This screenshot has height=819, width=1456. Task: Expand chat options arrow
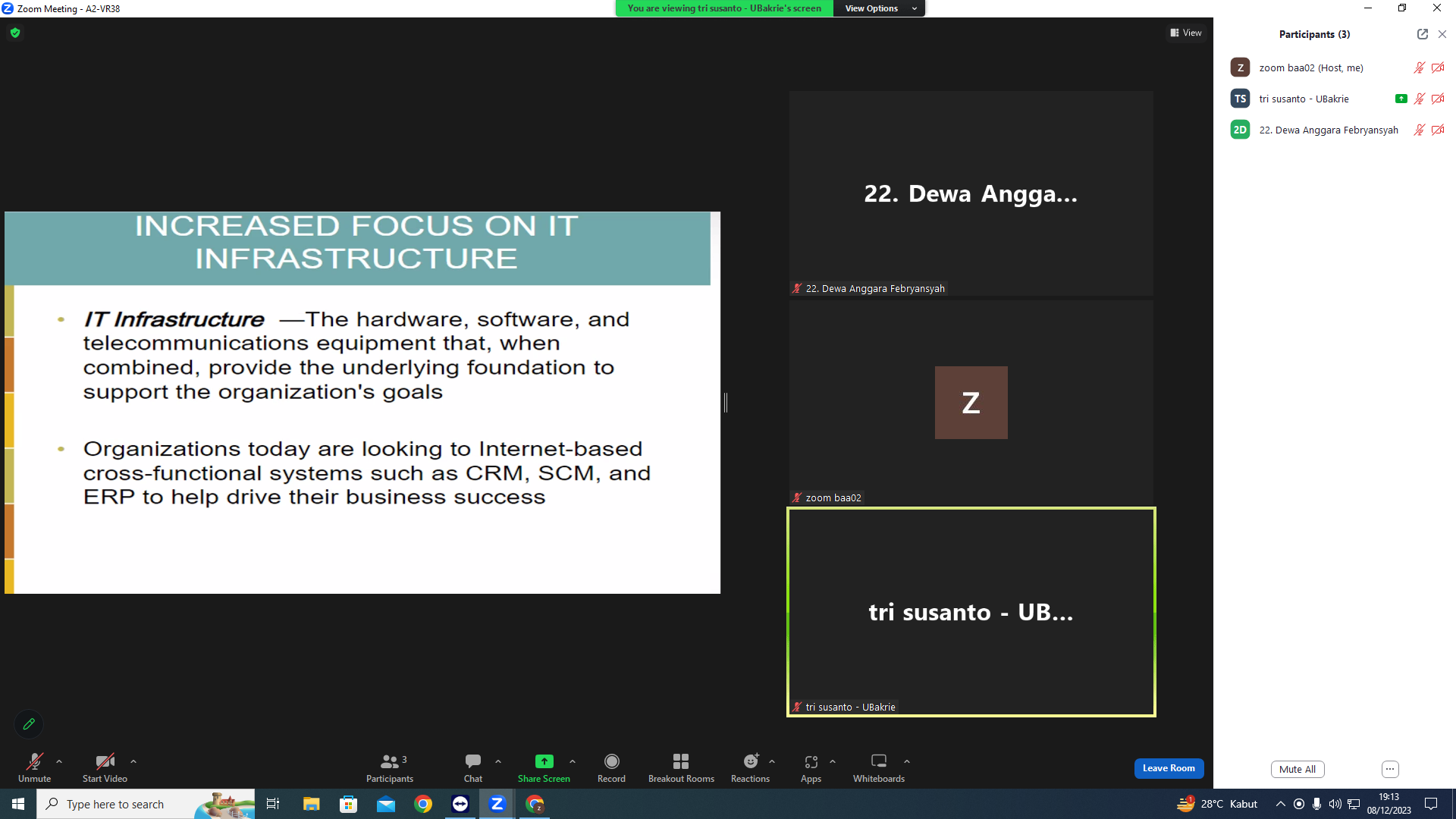498,761
